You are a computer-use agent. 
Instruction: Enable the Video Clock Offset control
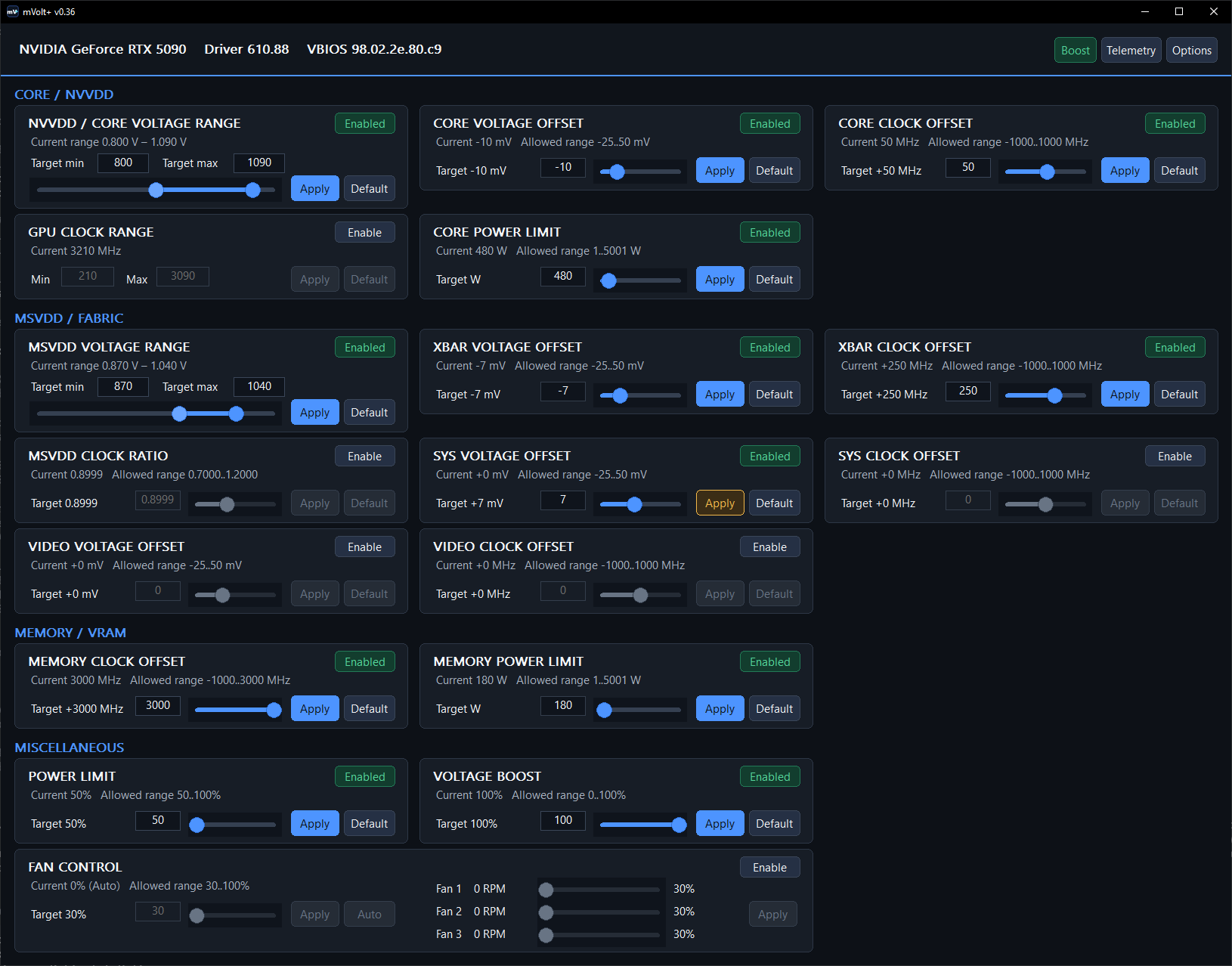tap(769, 547)
